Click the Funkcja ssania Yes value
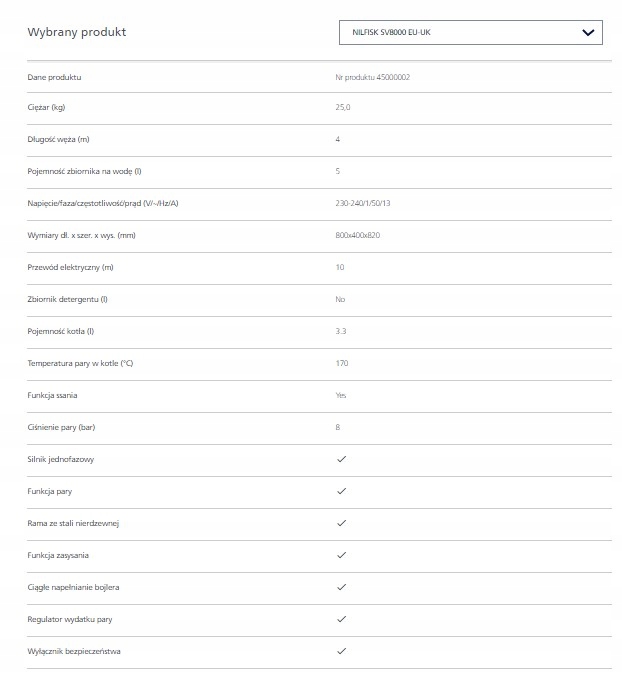The height and width of the screenshot is (690, 622). pos(341,395)
